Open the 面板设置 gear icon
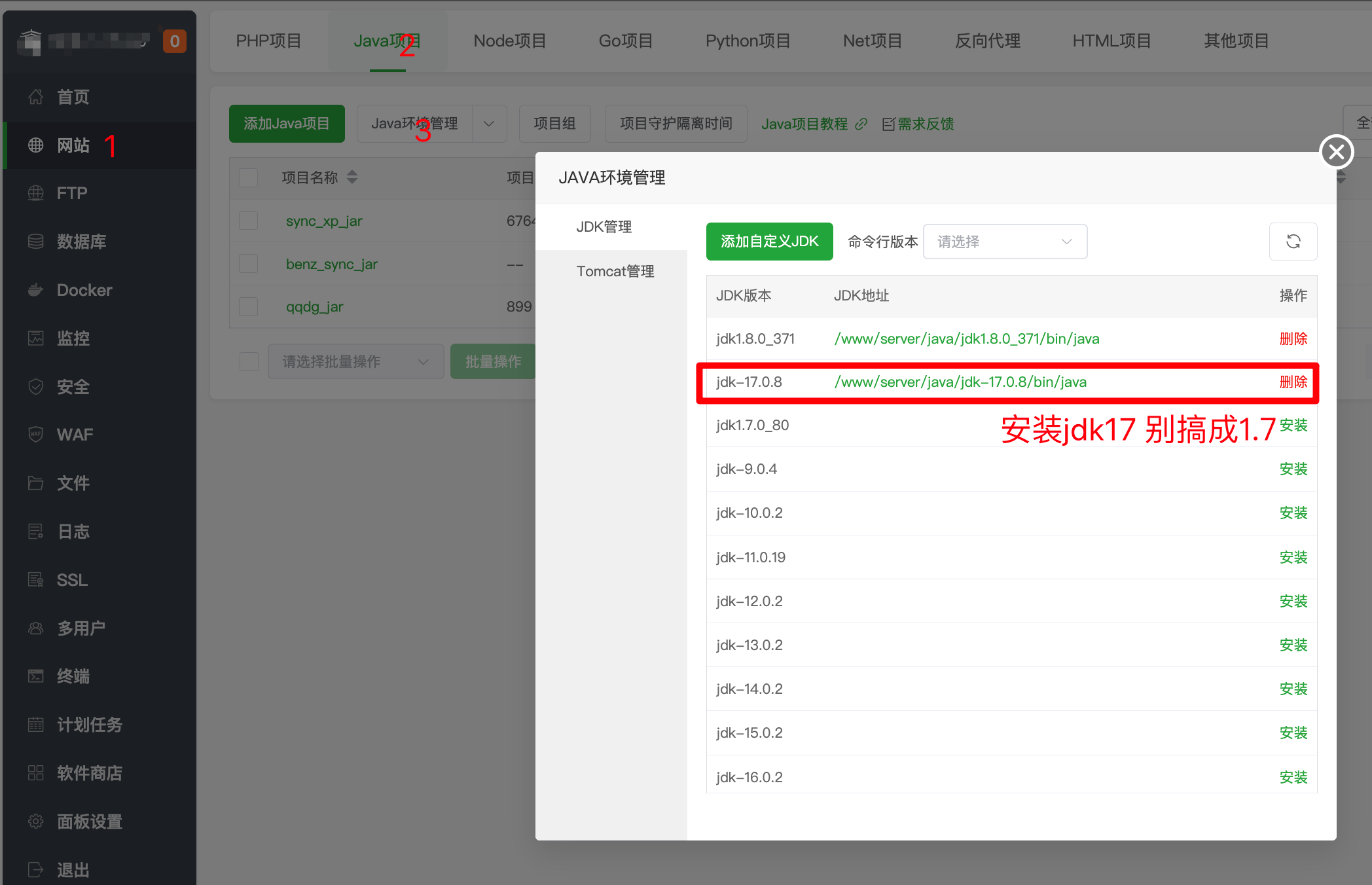The width and height of the screenshot is (1372, 885). click(36, 822)
